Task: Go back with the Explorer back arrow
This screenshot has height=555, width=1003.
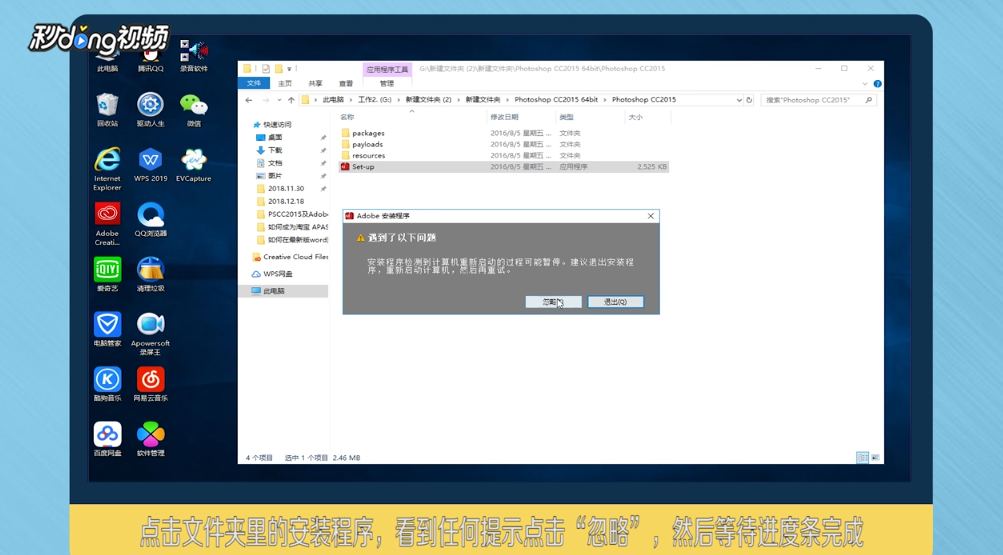Action: (249, 100)
